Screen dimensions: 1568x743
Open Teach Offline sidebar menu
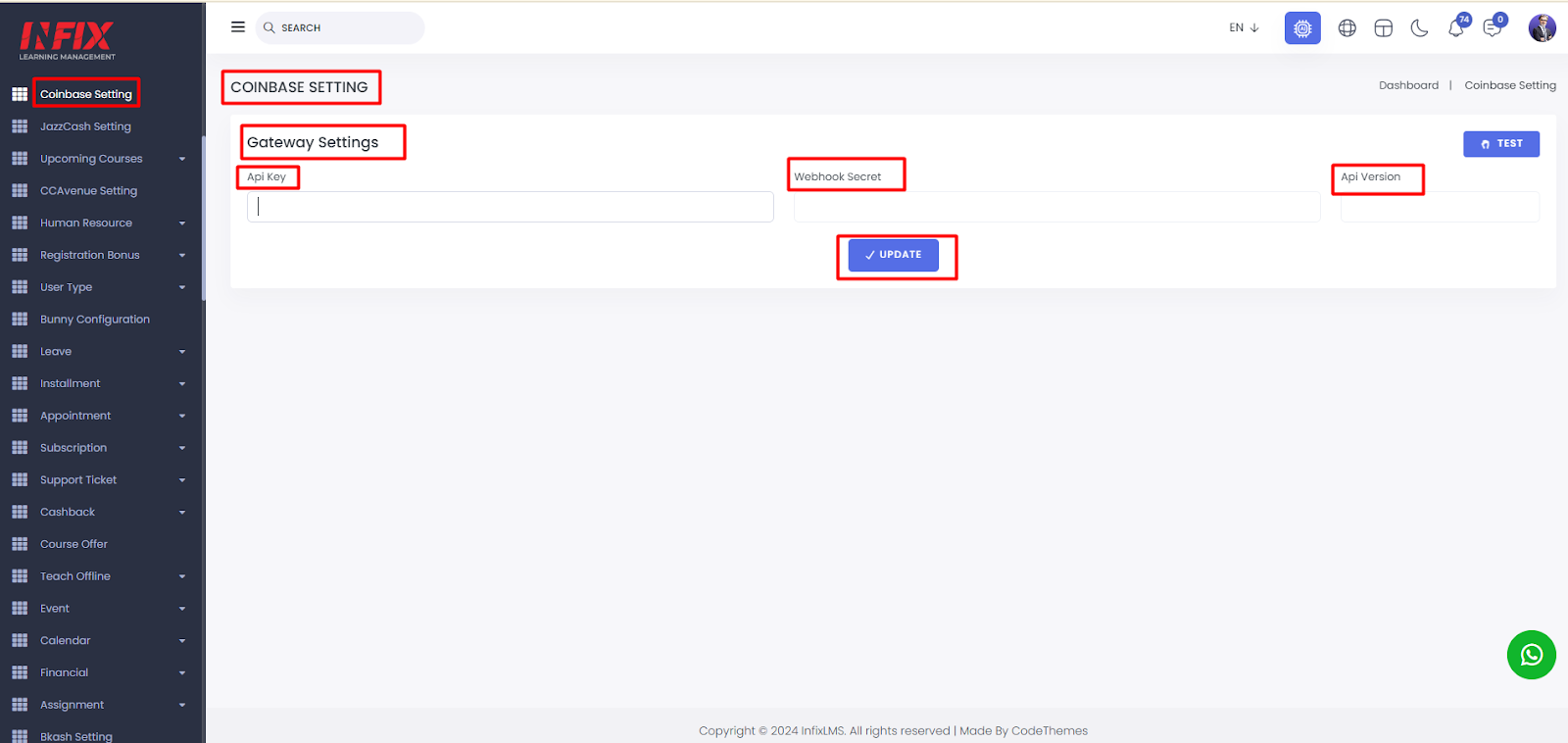pos(75,576)
